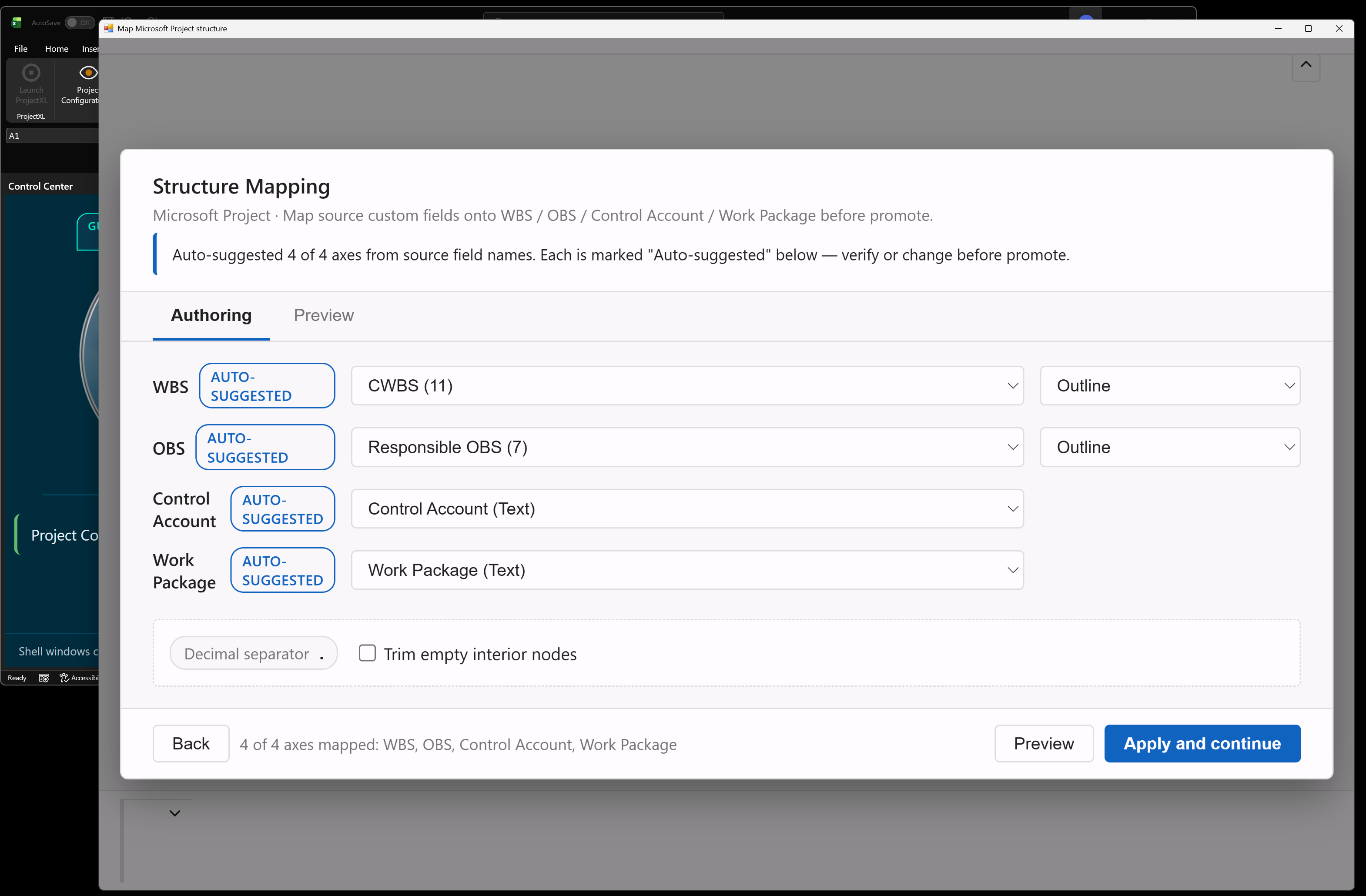
Task: Open the Home ribbon tab in Excel
Action: (x=56, y=49)
